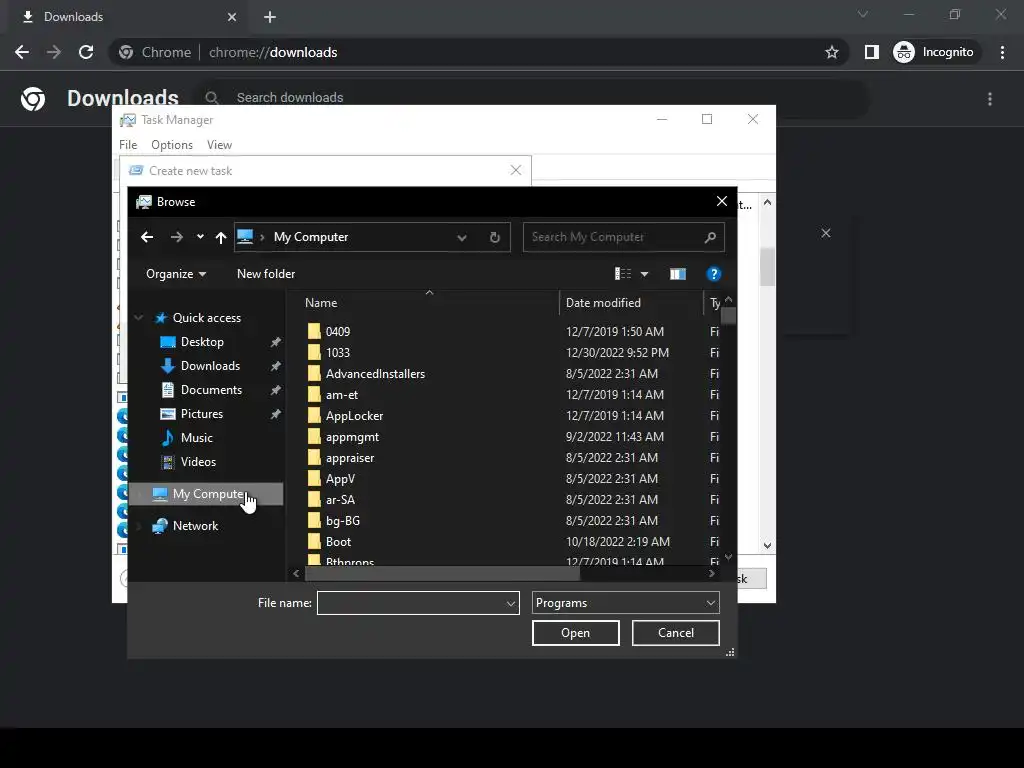This screenshot has width=1024, height=768.
Task: Select Videos in navigation pane
Action: coord(198,462)
